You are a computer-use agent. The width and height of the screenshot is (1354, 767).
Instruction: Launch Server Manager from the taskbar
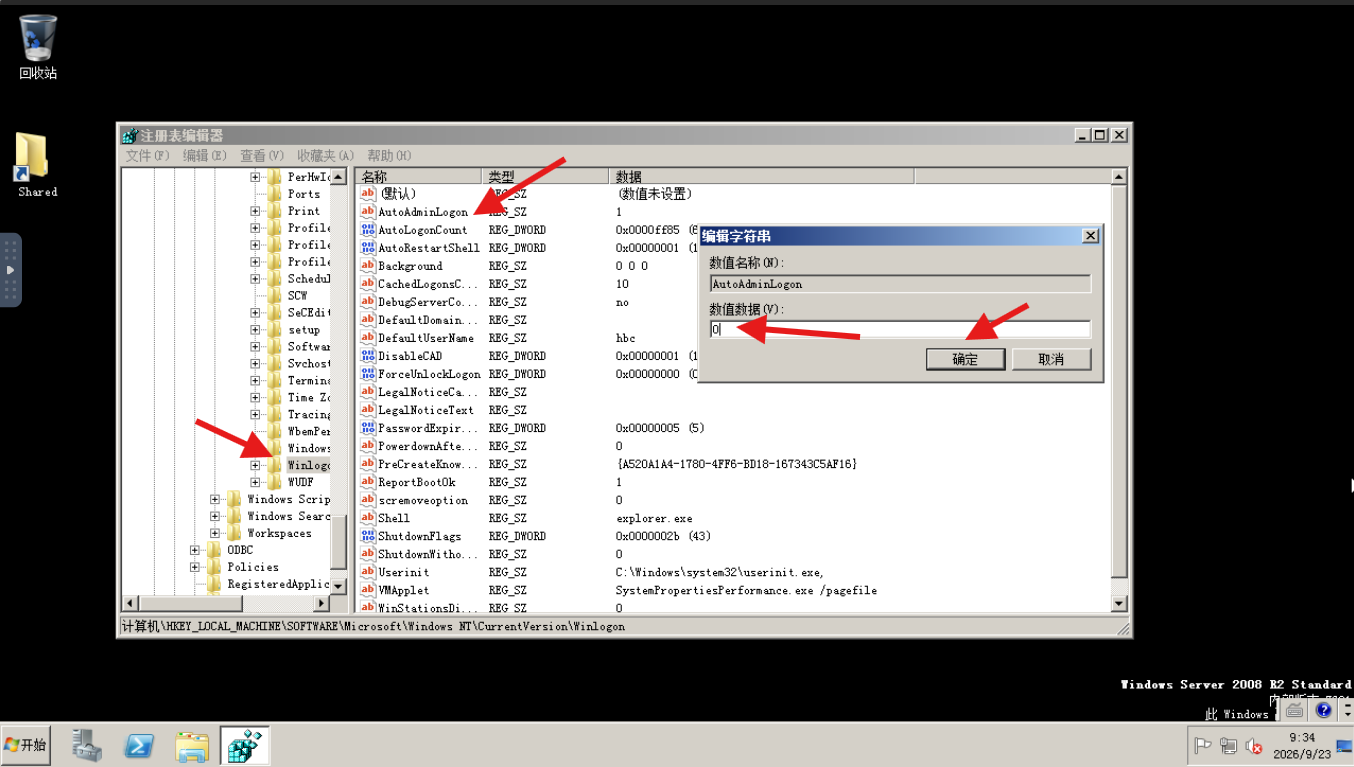pos(87,745)
